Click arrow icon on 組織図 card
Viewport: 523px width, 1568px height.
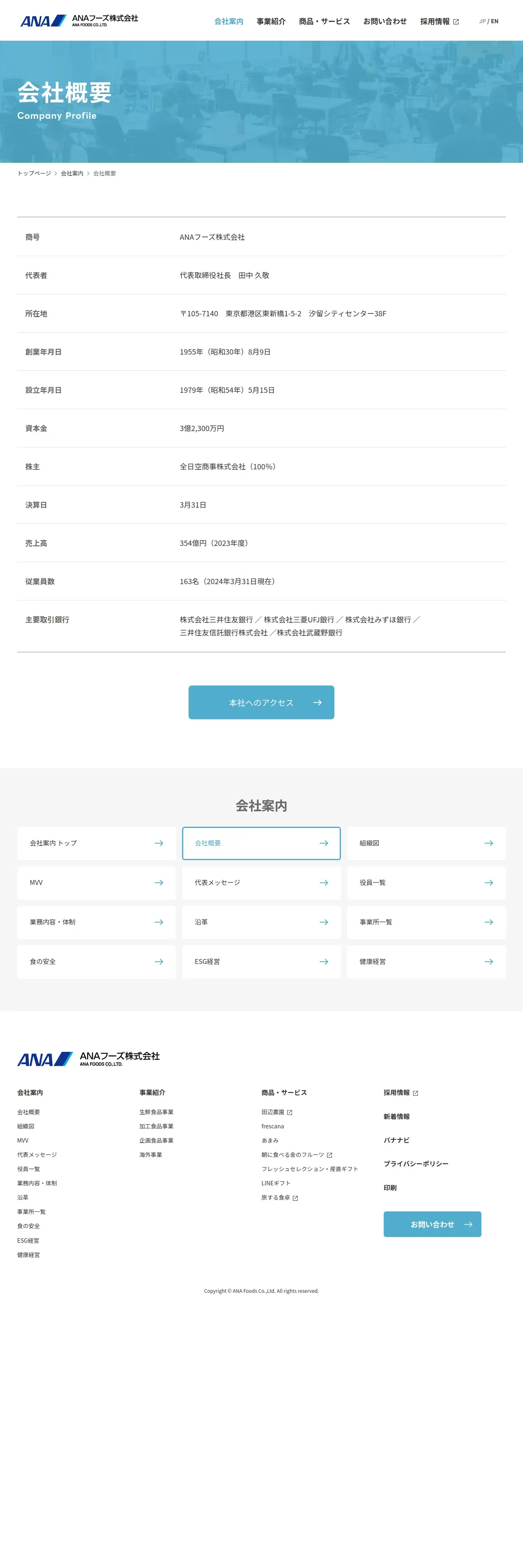489,843
